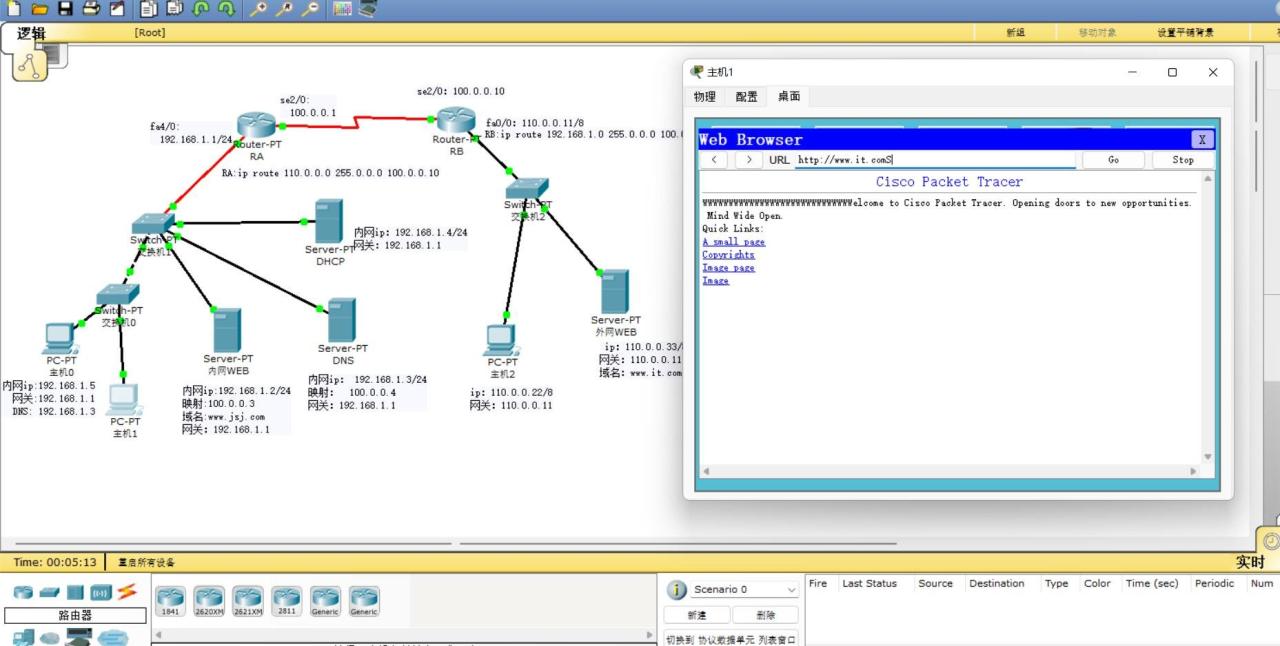Switch to the 配置 tab
This screenshot has width=1280, height=646.
tap(746, 97)
